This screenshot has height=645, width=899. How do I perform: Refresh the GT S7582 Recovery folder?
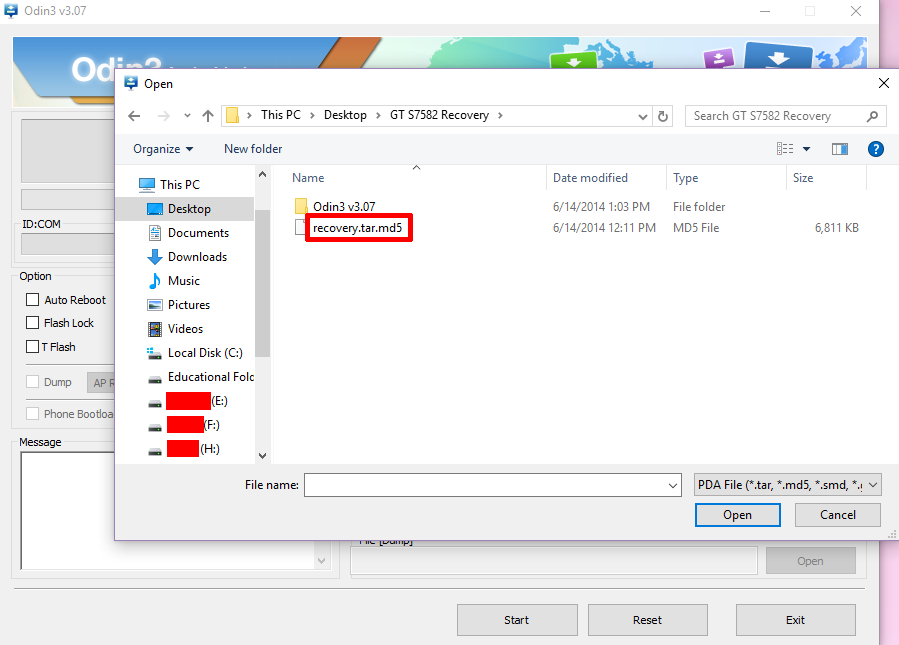(x=663, y=116)
